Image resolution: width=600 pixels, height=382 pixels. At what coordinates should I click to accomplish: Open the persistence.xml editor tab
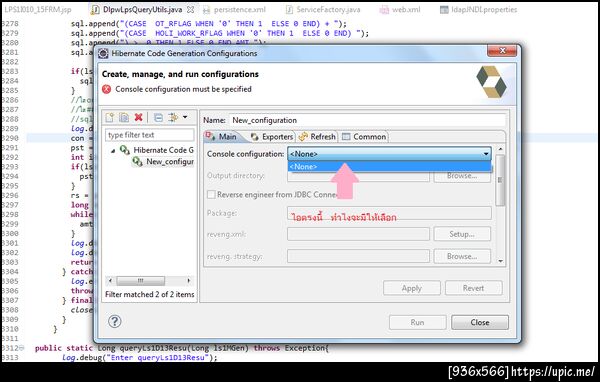tap(234, 10)
